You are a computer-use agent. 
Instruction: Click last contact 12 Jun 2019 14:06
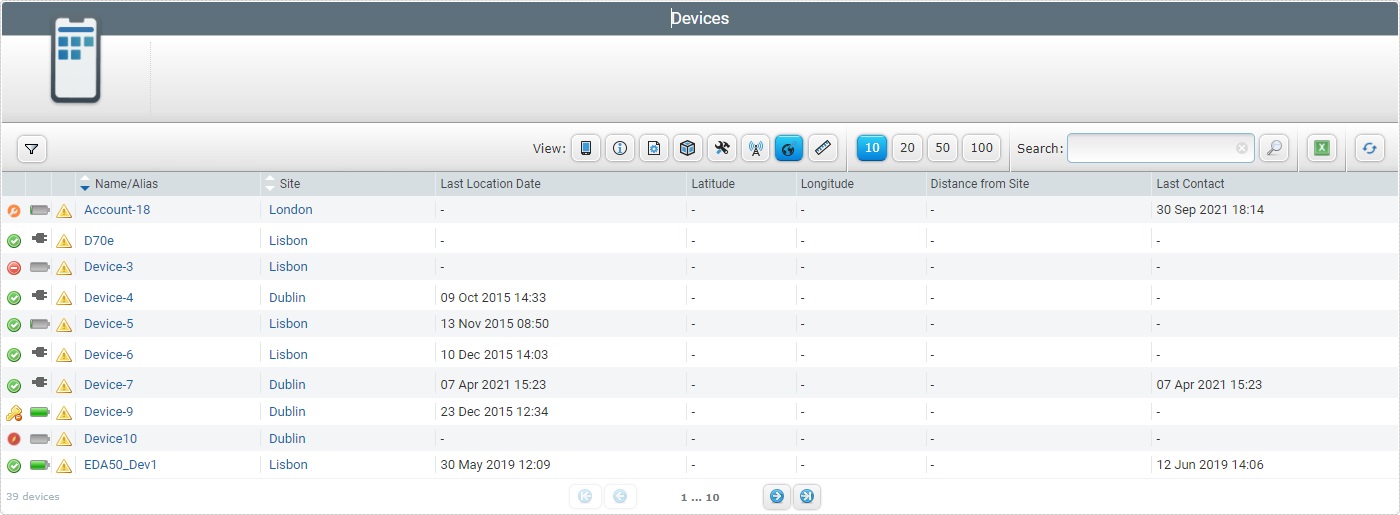pyautogui.click(x=1211, y=465)
